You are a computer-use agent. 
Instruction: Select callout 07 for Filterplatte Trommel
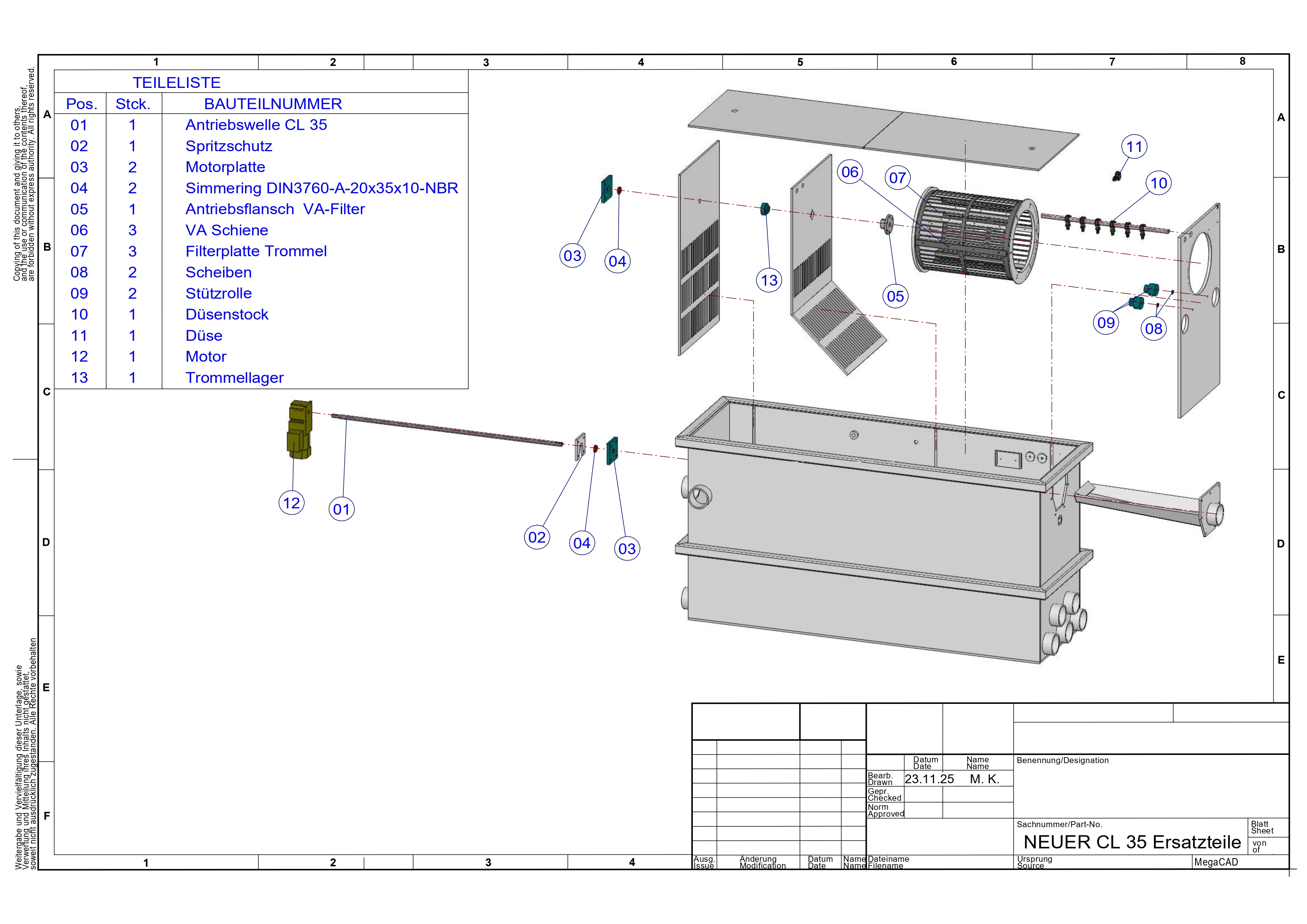pyautogui.click(x=898, y=178)
